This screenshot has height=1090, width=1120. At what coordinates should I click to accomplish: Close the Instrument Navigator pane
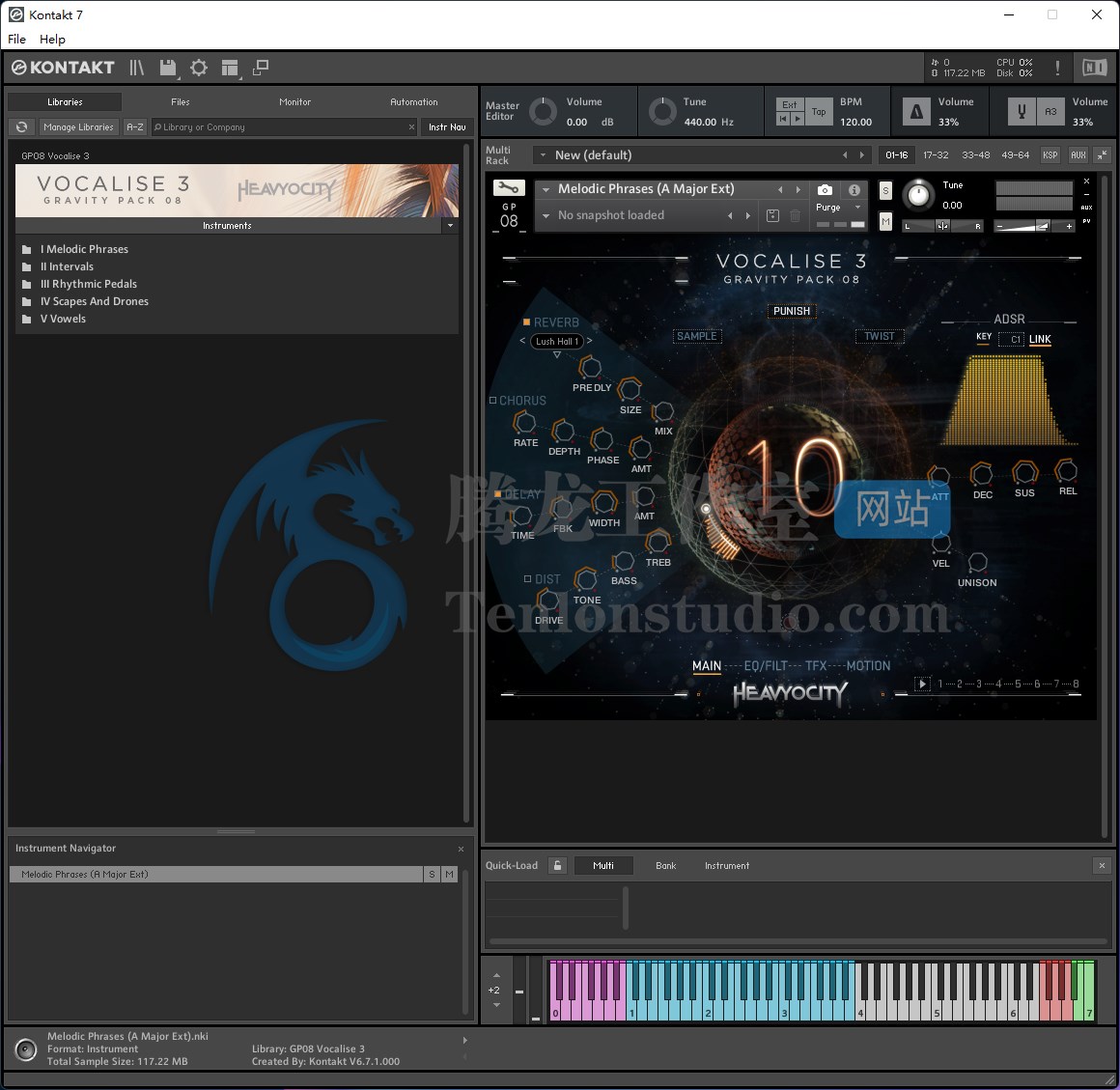click(461, 849)
